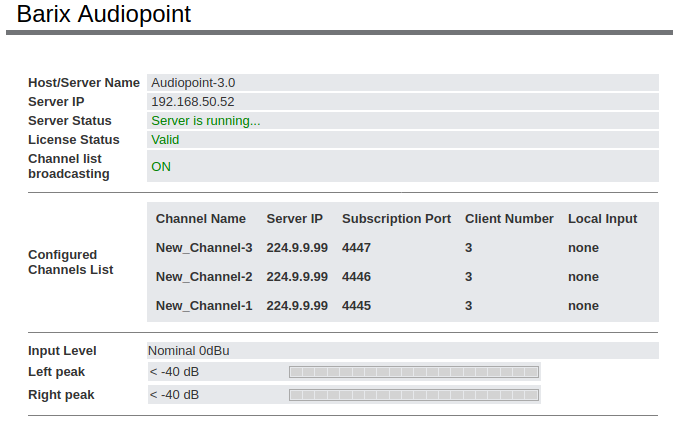
Task: Click the Right peak level meter bar
Action: pos(414,395)
